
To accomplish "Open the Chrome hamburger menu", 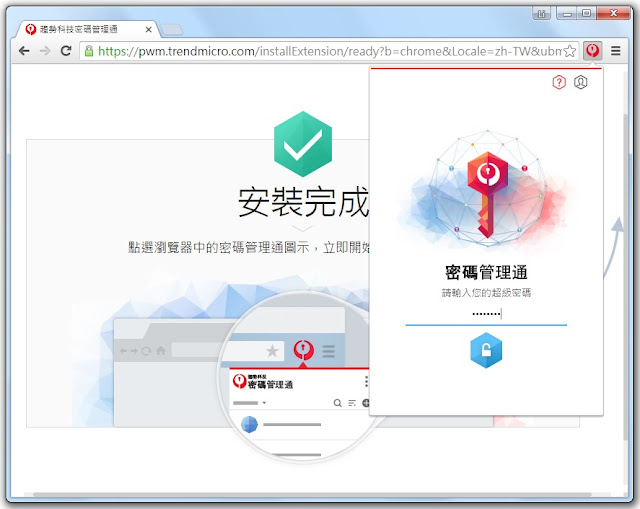I will [x=616, y=51].
